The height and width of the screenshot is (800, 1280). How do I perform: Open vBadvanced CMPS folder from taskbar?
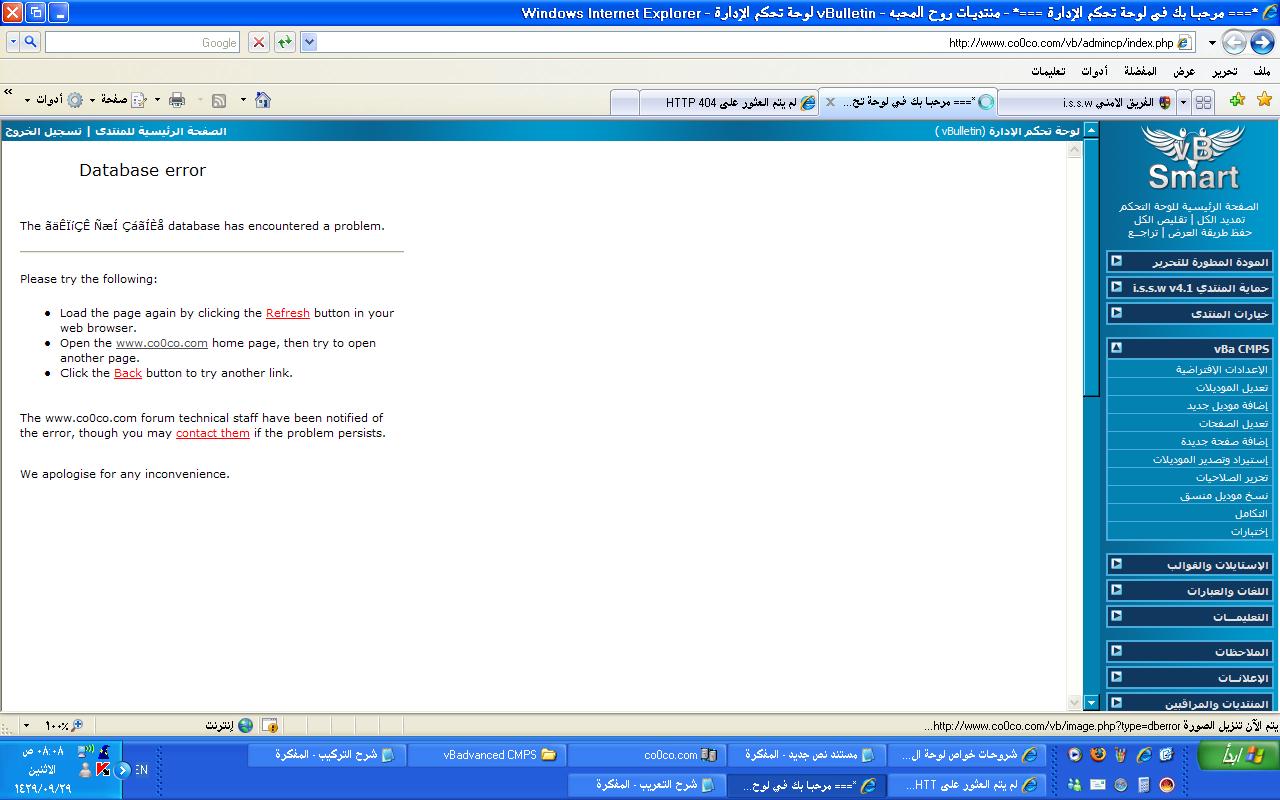coord(488,755)
